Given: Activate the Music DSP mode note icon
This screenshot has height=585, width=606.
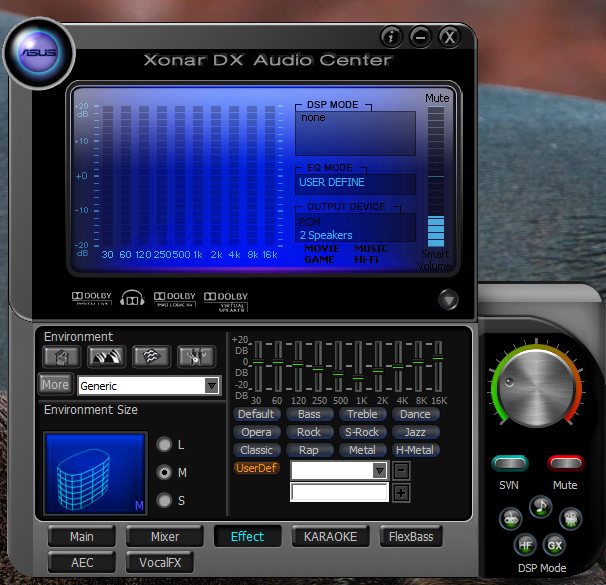Looking at the screenshot, I should (x=540, y=507).
